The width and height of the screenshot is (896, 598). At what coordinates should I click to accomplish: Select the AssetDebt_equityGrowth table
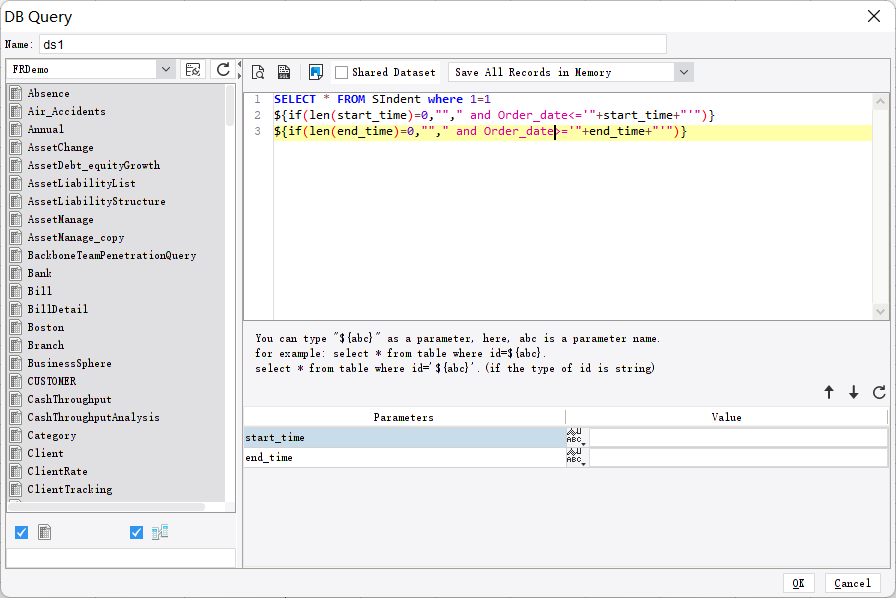pos(94,165)
